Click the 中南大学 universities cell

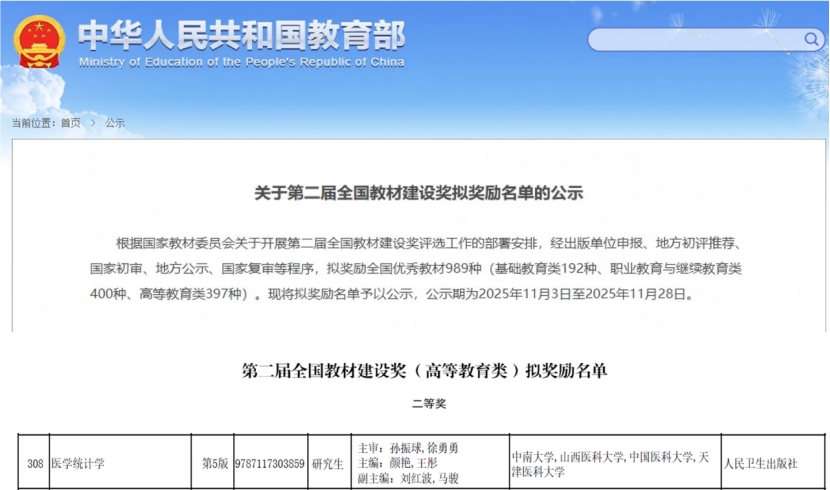[610, 464]
